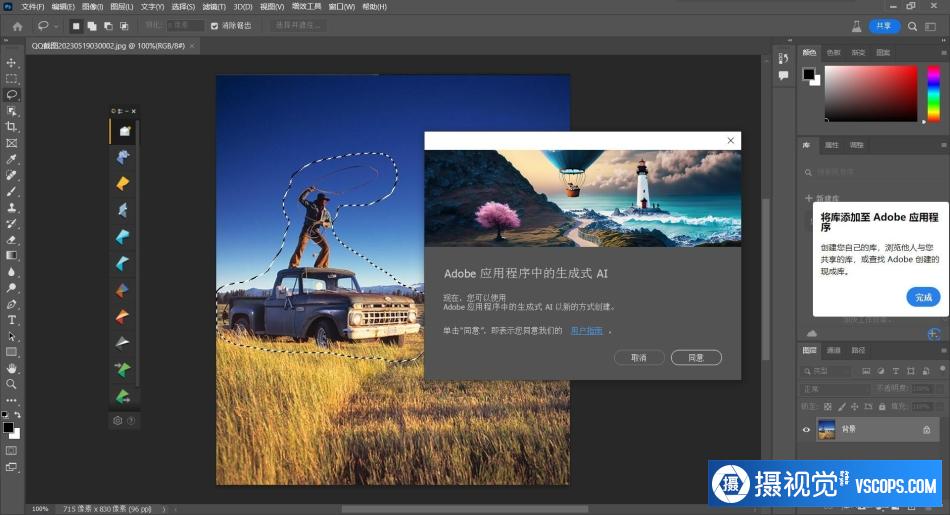The image size is (950, 515).
Task: Select the Pen tool
Action: (11, 304)
